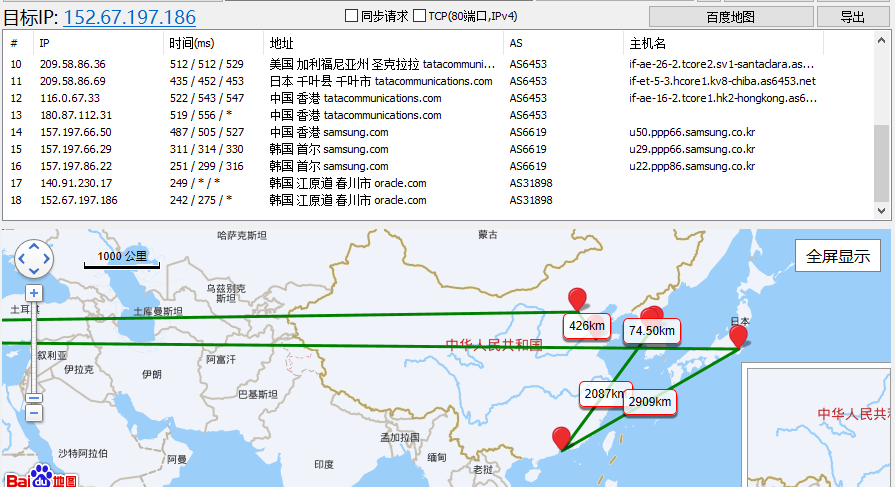
Task: Click the Baidu map logo
Action: tap(42, 477)
